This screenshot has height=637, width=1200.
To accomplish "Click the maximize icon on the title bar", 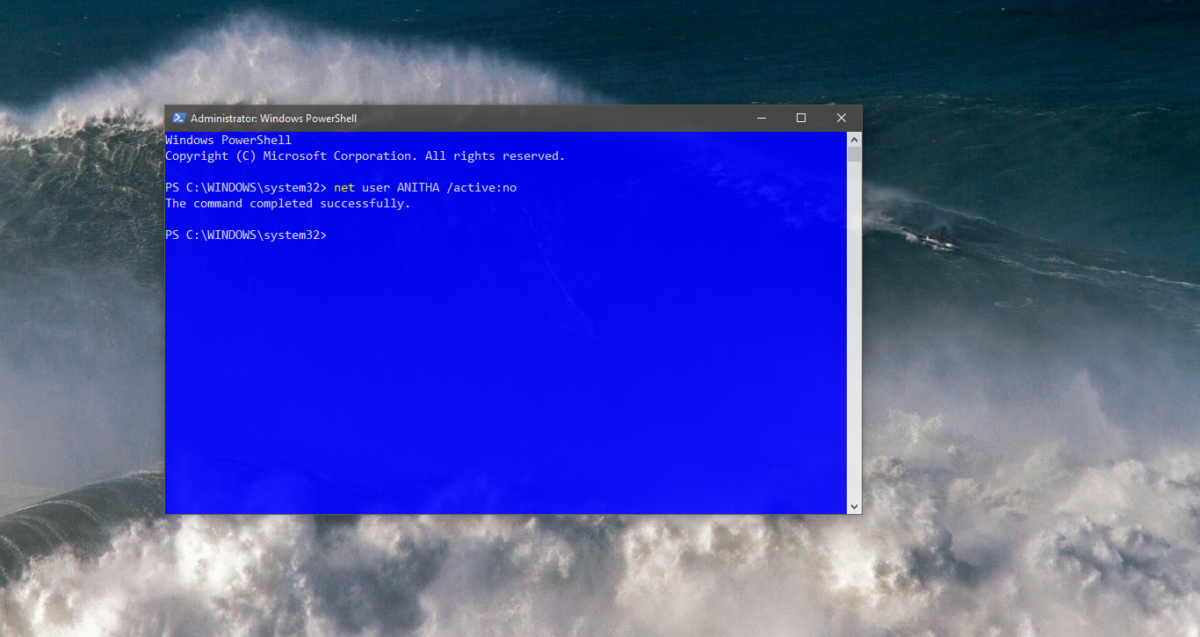I will tap(801, 117).
